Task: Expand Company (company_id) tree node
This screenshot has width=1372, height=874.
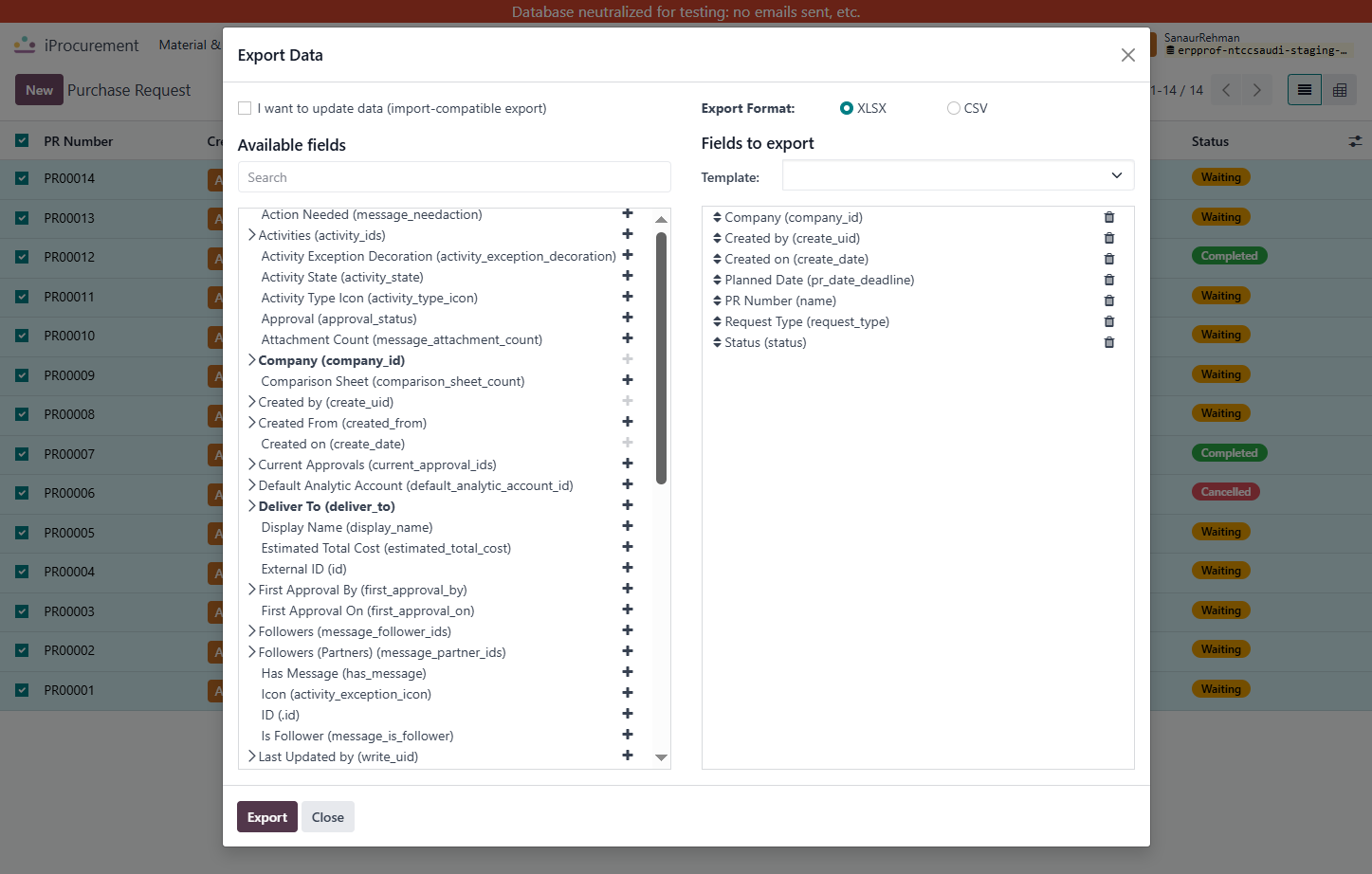Action: coord(251,360)
